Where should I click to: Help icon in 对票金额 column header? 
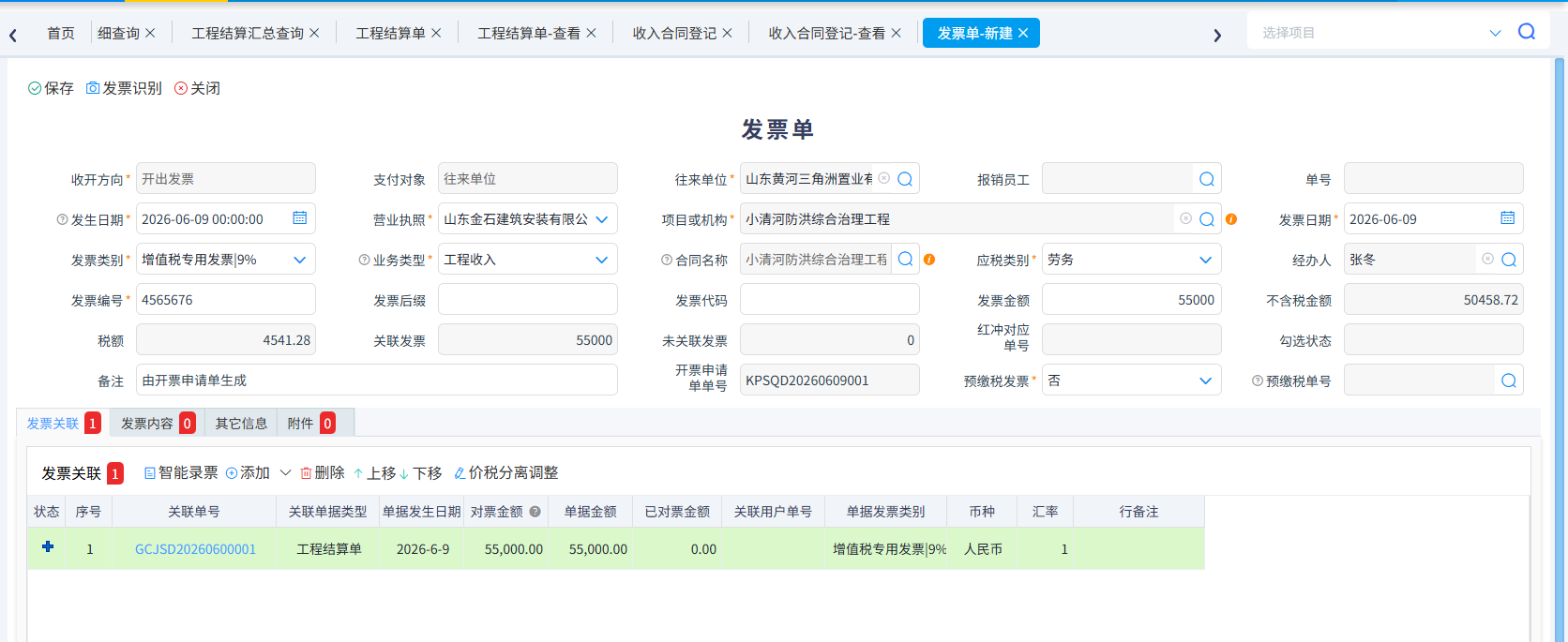point(535,512)
